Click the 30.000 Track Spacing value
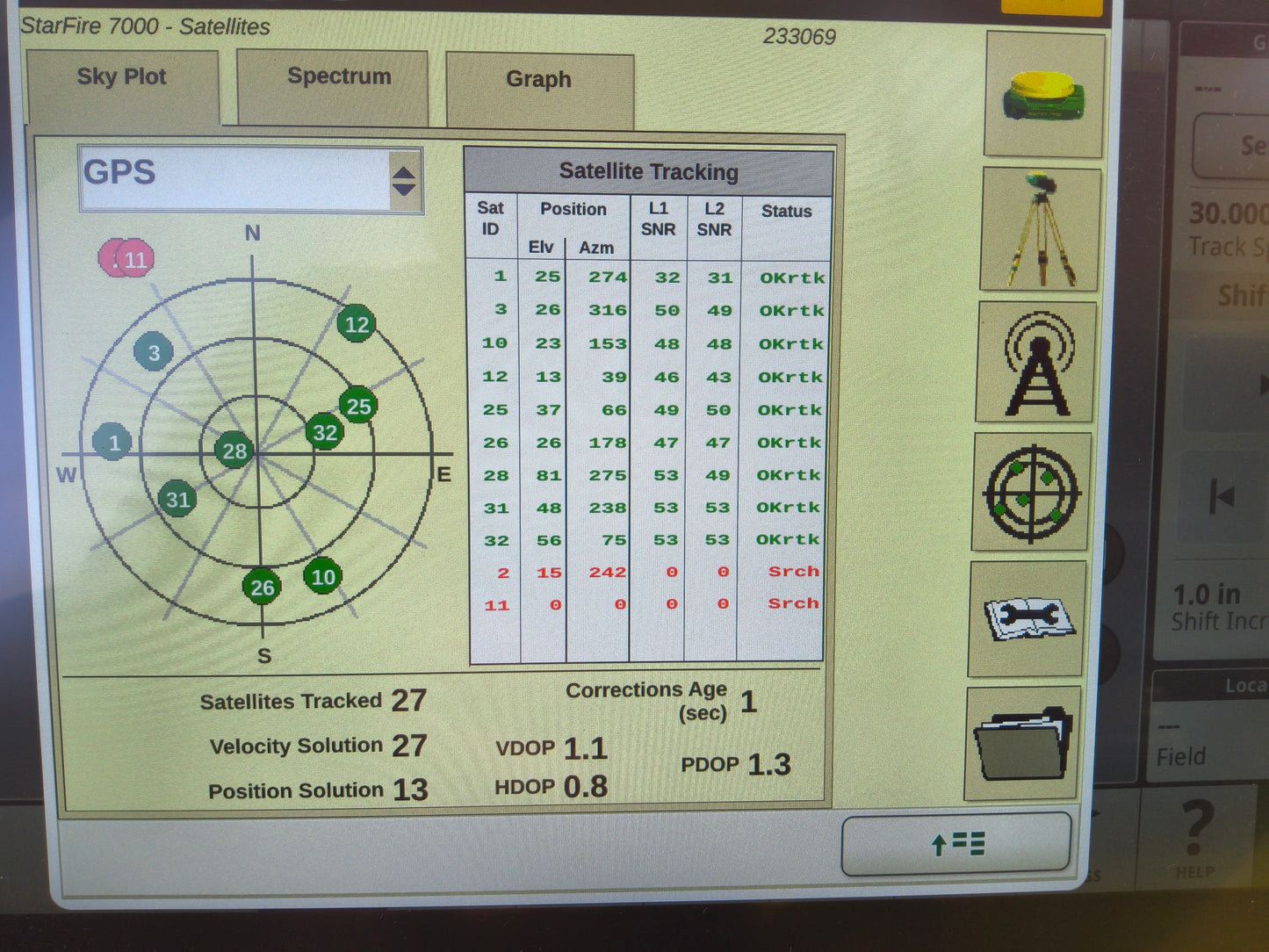 click(1229, 213)
